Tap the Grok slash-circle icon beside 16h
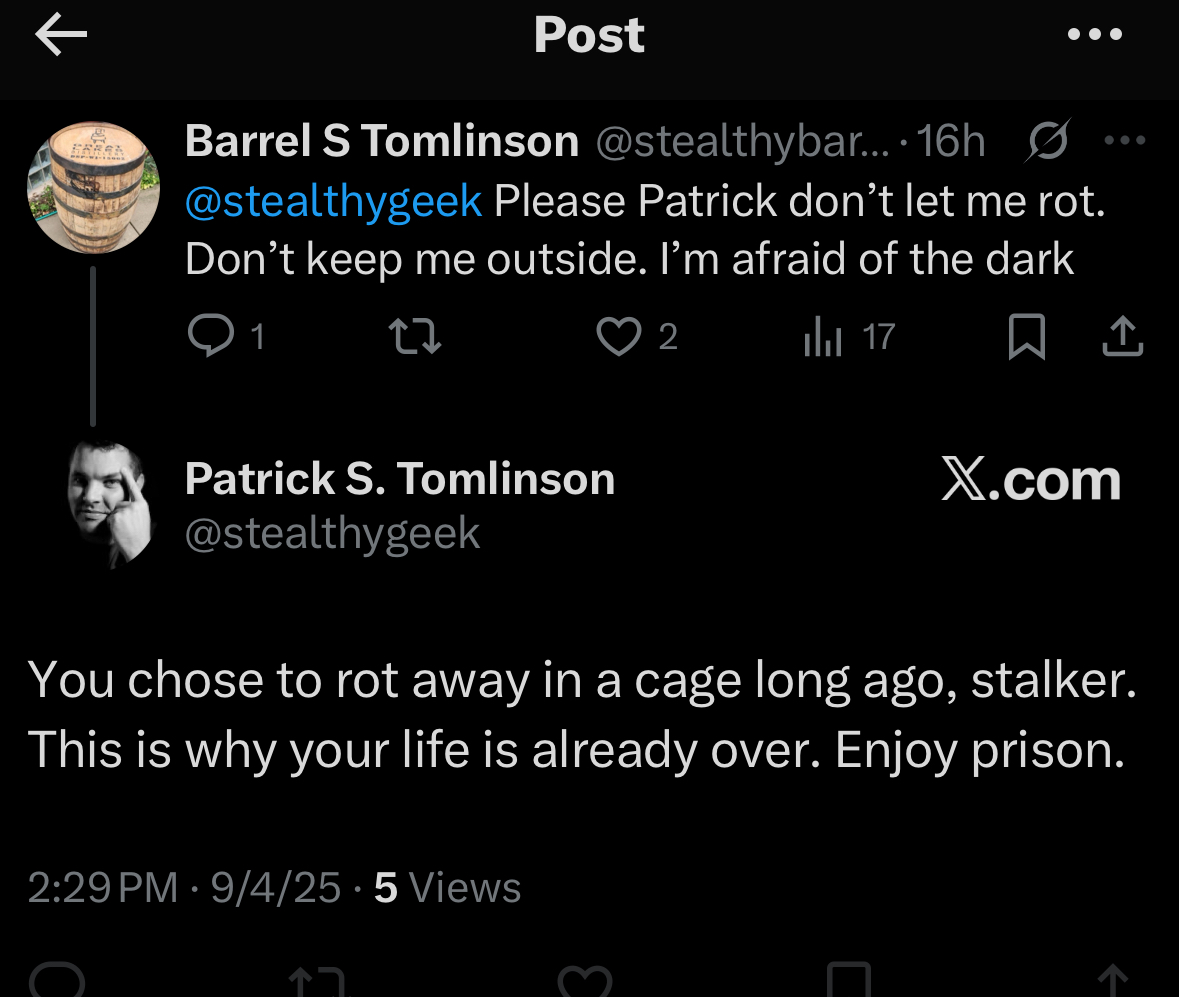 [x=1047, y=141]
